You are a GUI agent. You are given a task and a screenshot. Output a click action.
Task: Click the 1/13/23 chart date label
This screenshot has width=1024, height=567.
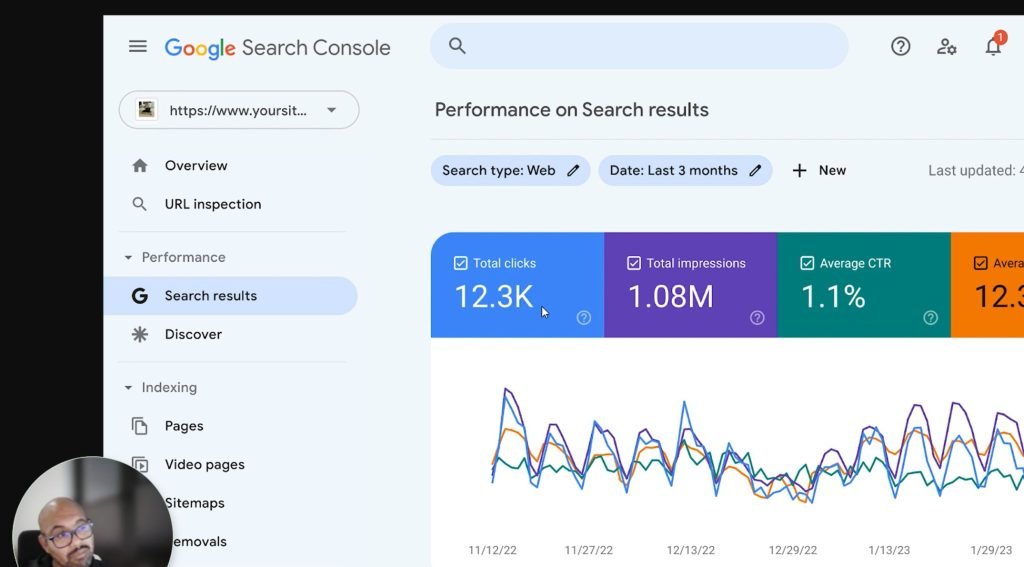click(x=889, y=550)
